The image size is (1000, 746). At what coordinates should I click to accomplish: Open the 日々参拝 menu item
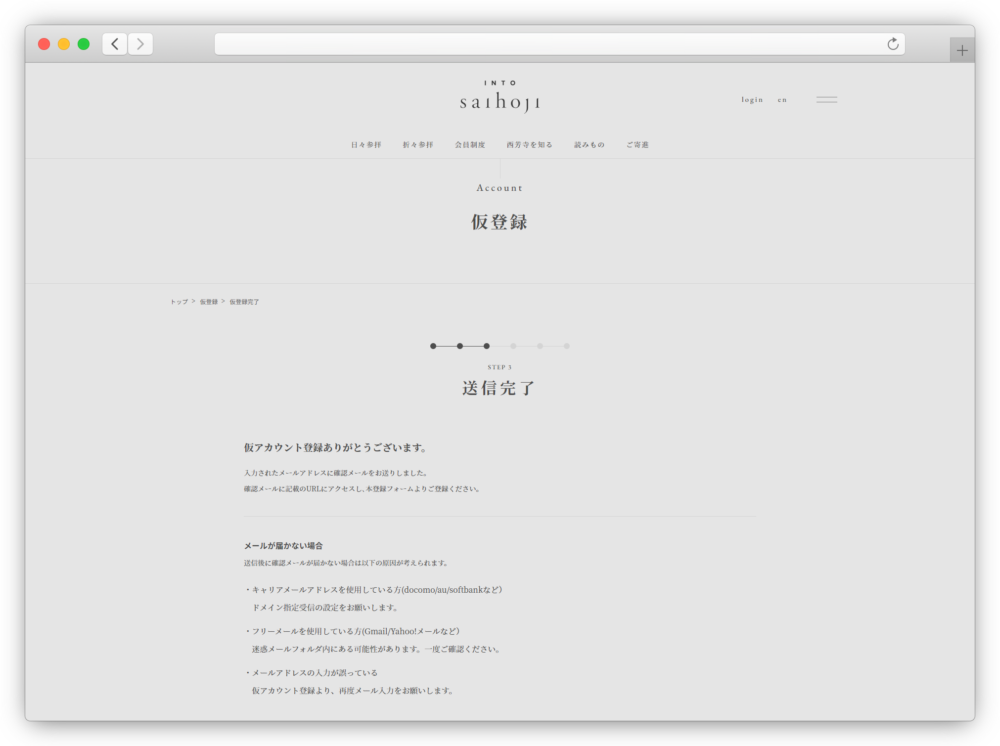pos(366,145)
